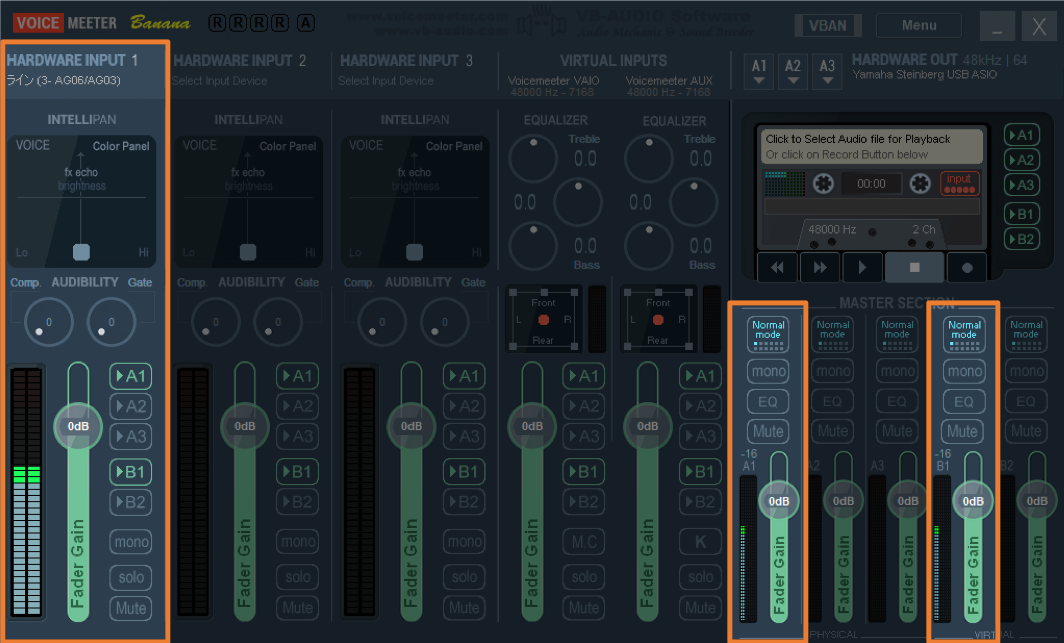This screenshot has width=1064, height=643.
Task: Click B1 master fader 0dB knob
Action: click(972, 501)
